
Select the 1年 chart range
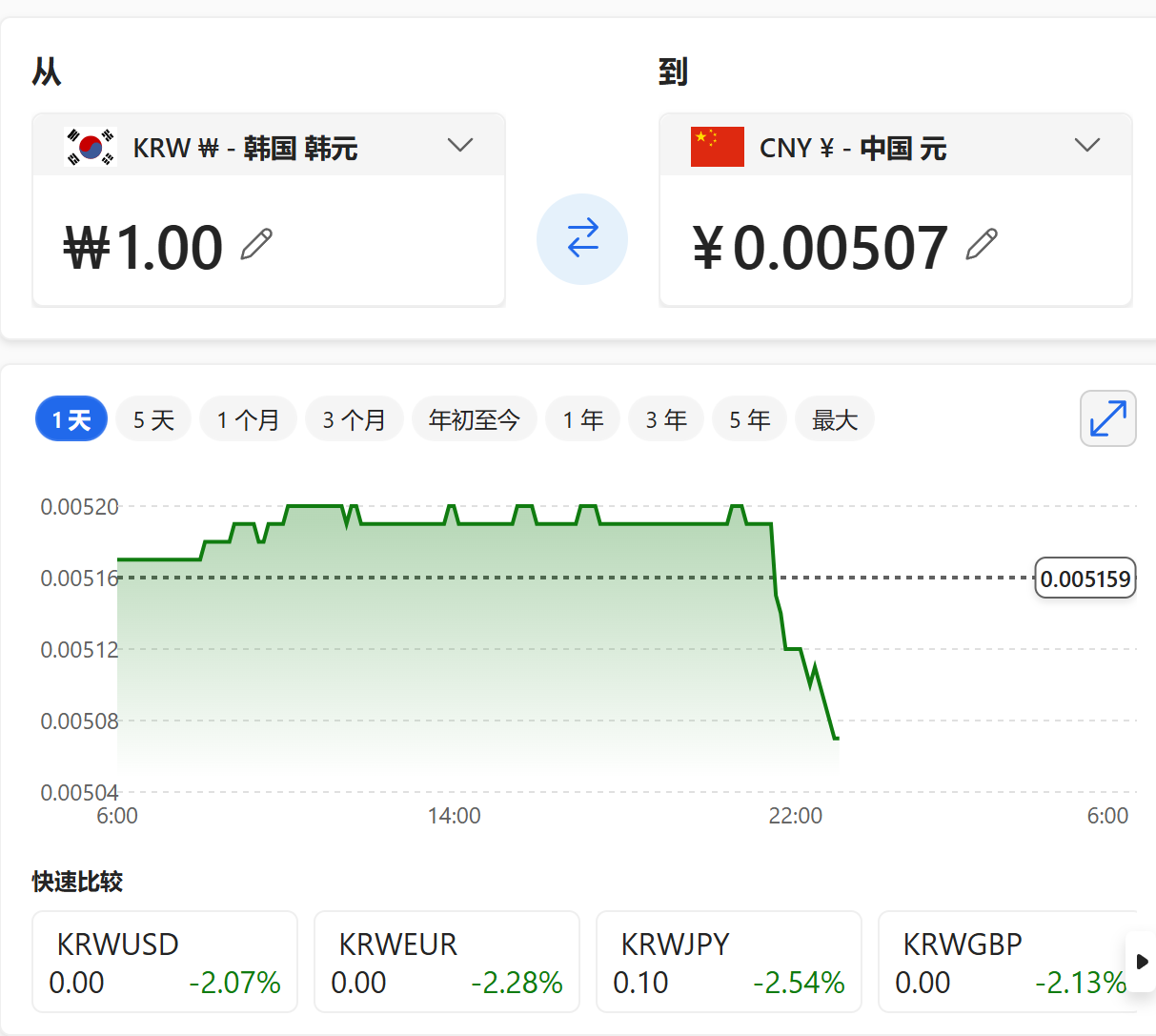click(x=582, y=419)
